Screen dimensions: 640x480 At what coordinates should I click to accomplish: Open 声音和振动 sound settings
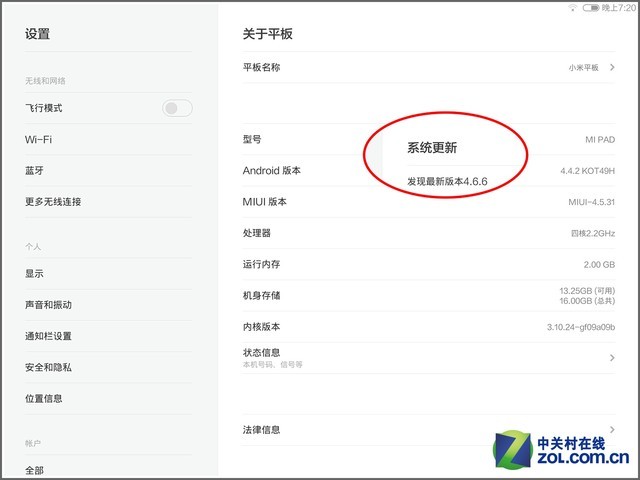(48, 304)
